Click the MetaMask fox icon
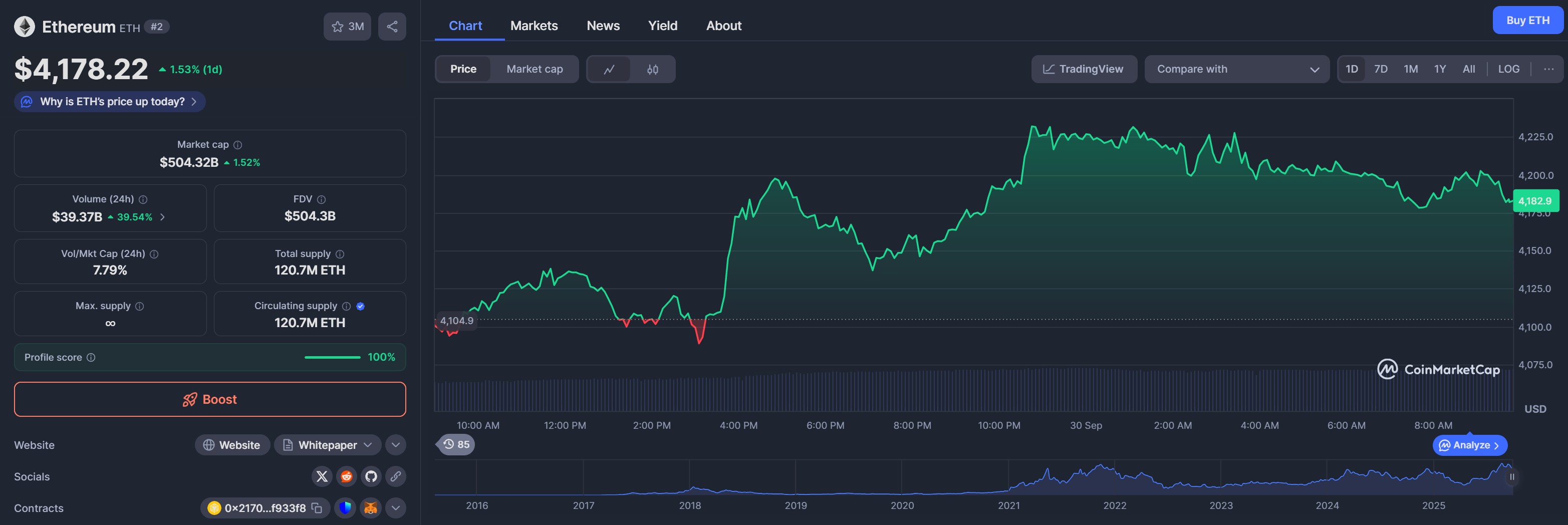This screenshot has width=1568, height=525. pyautogui.click(x=370, y=508)
